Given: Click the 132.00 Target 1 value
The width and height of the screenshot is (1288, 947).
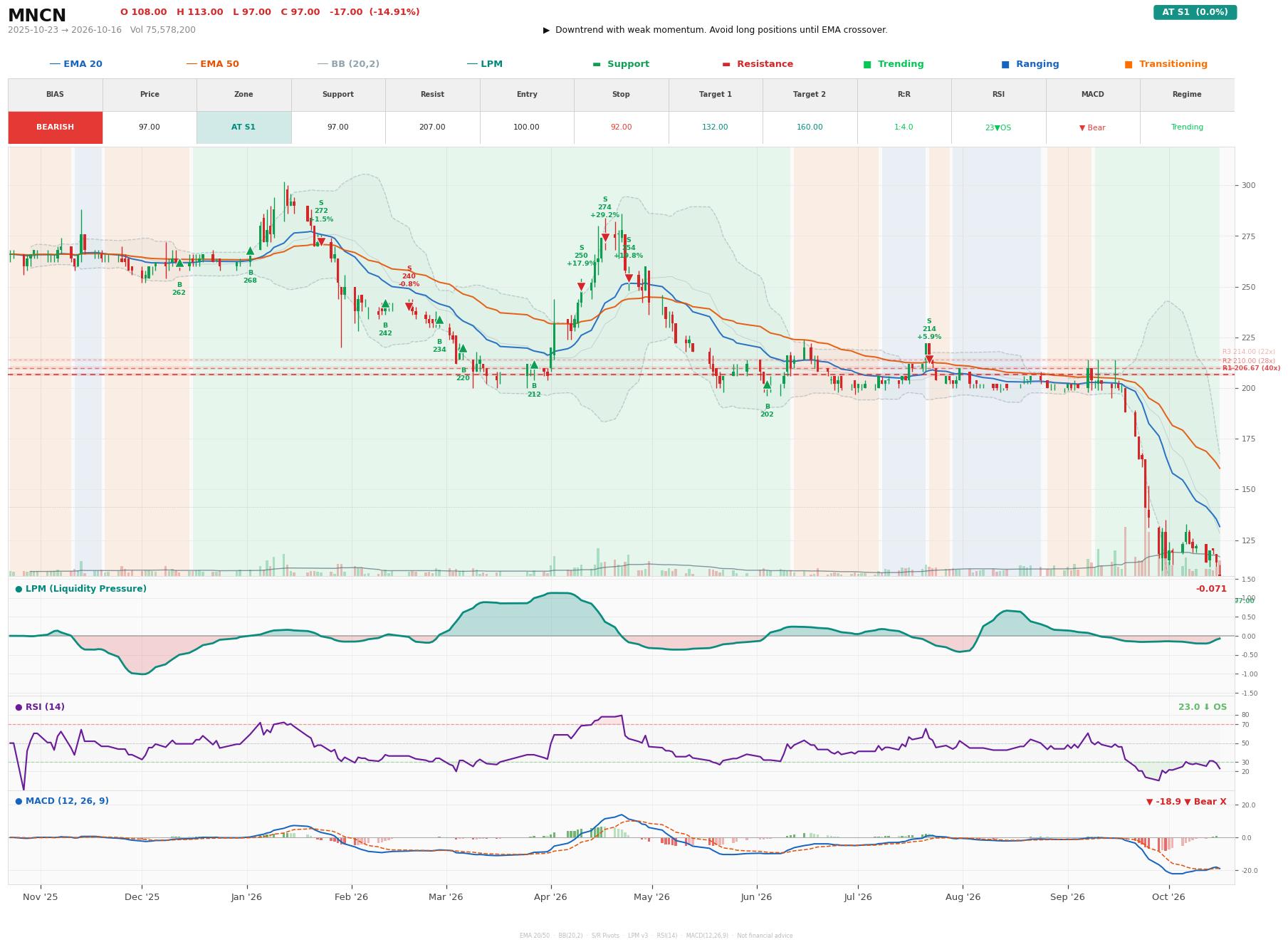Looking at the screenshot, I should click(x=716, y=127).
